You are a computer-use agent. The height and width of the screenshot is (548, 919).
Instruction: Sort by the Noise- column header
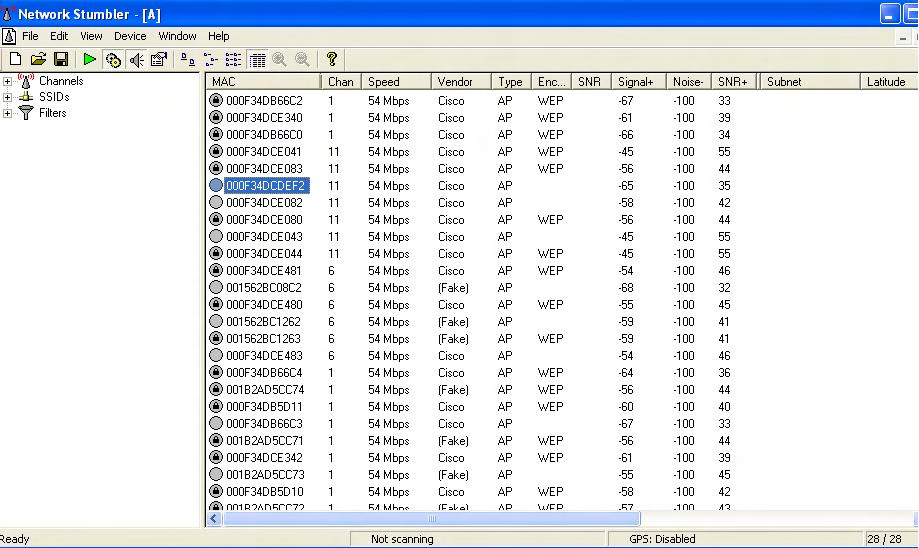pos(689,81)
